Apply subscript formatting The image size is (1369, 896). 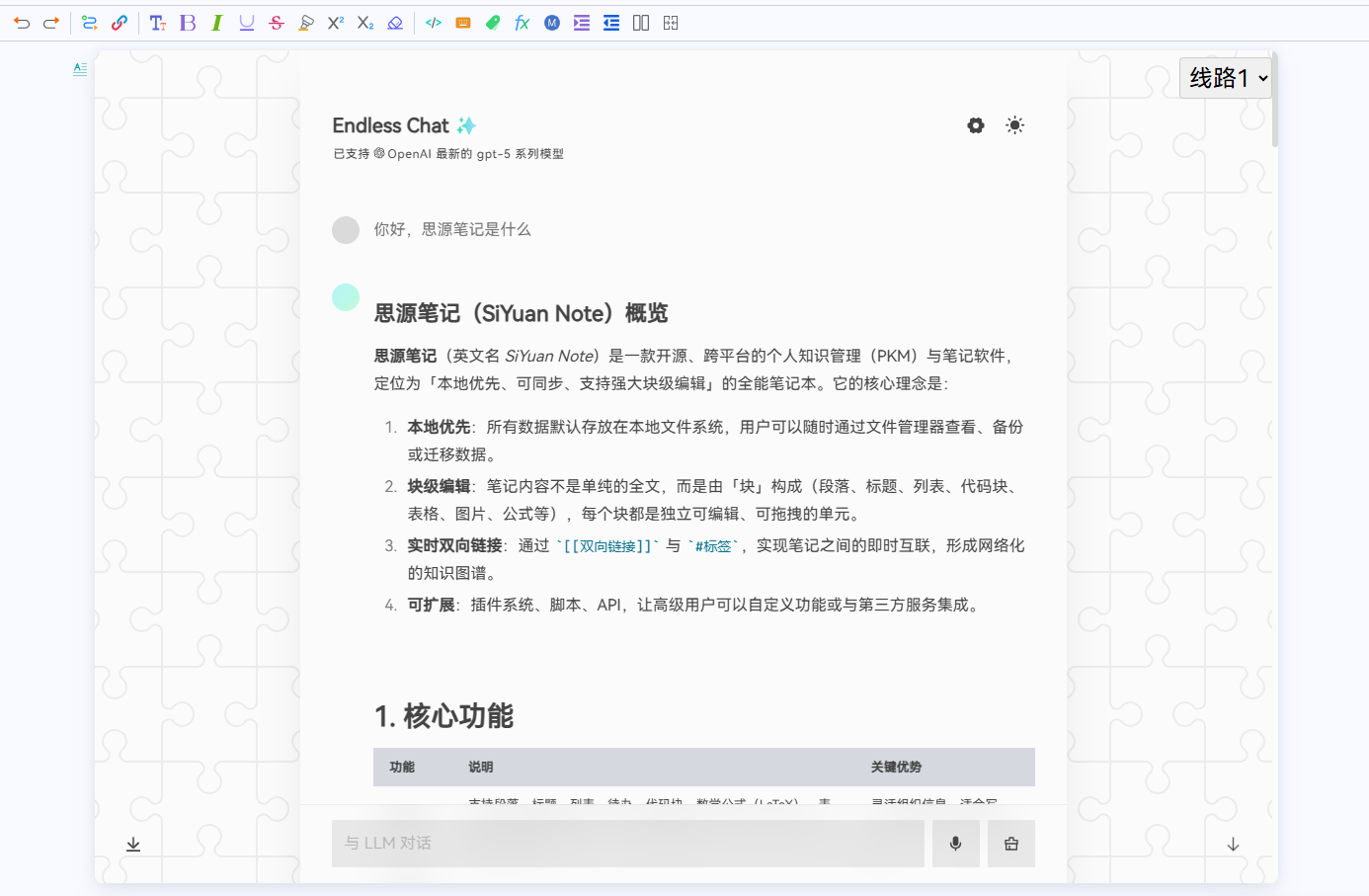pos(365,23)
